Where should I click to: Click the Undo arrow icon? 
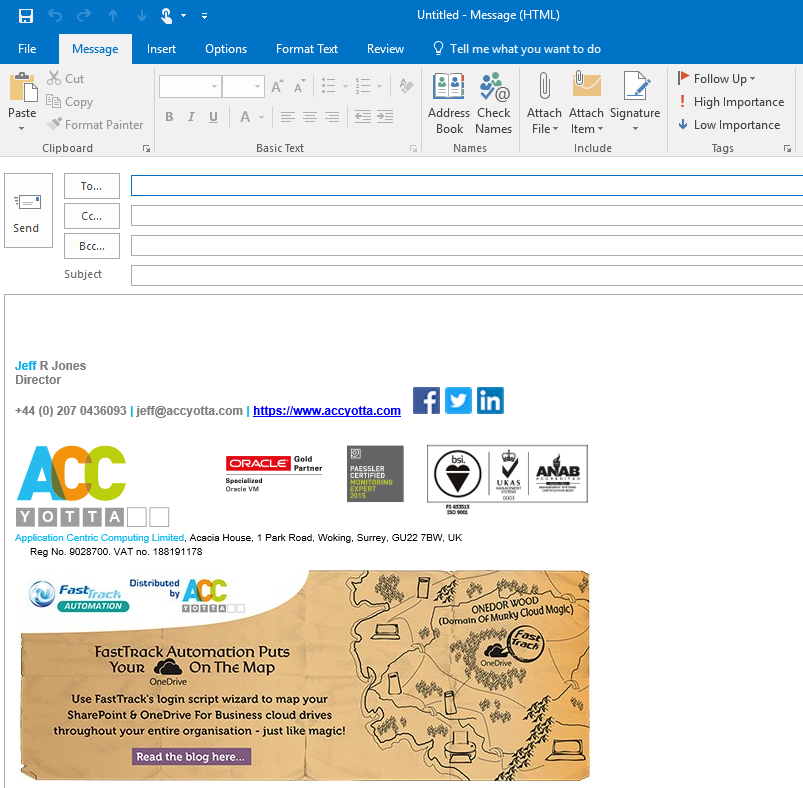pyautogui.click(x=55, y=16)
